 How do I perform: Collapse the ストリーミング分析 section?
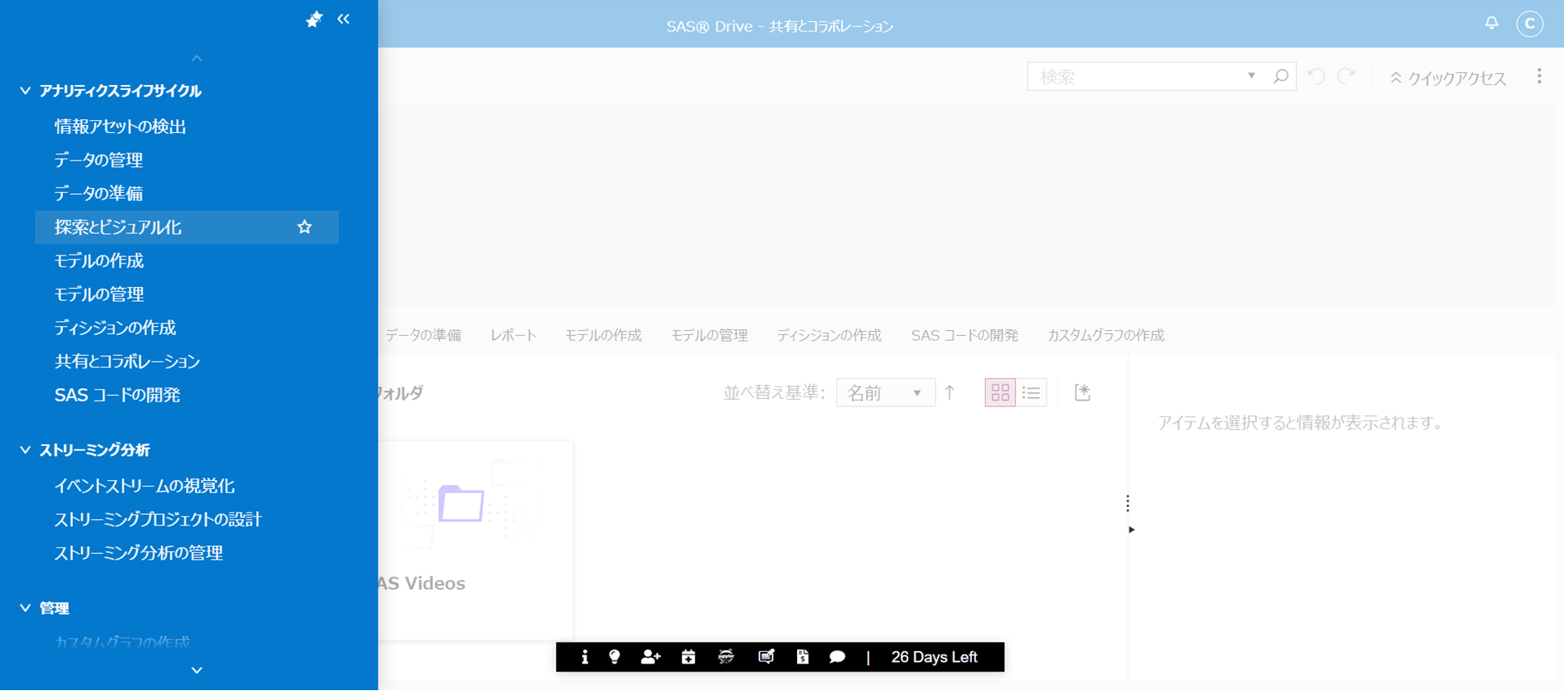point(25,450)
